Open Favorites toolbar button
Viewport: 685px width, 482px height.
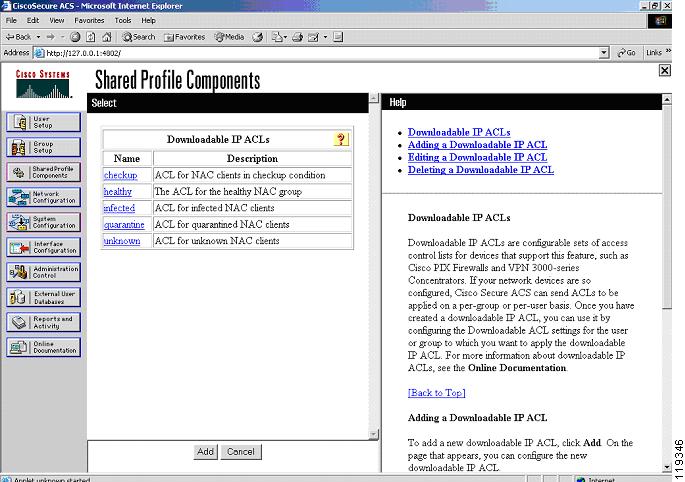click(x=184, y=37)
